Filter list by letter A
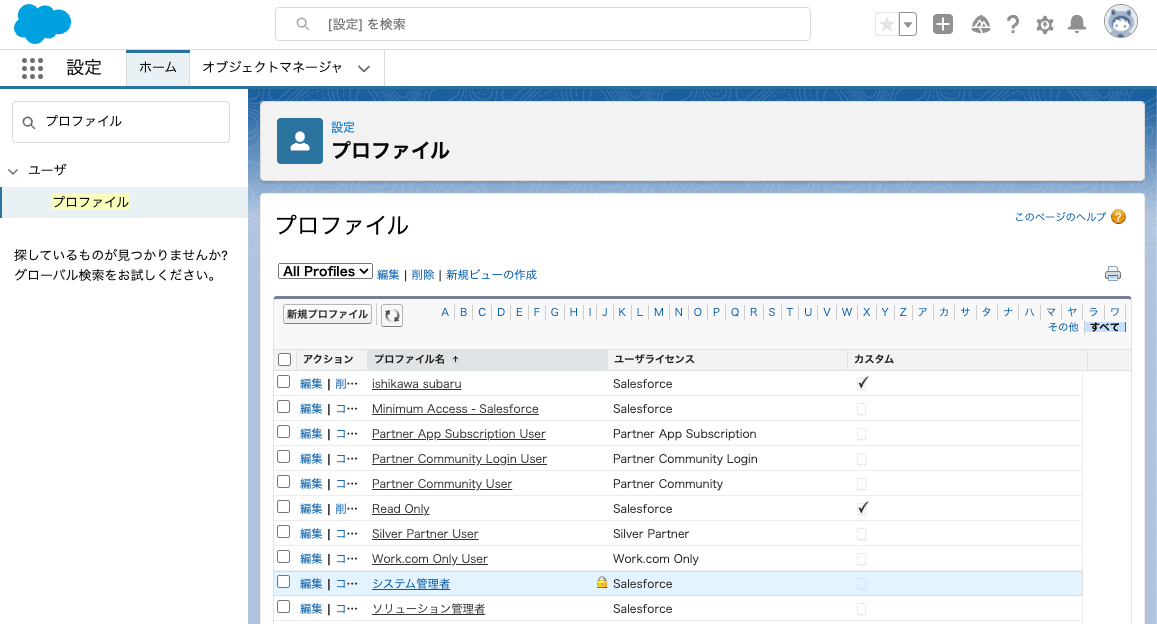Viewport: 1157px width, 624px height. 445,312
